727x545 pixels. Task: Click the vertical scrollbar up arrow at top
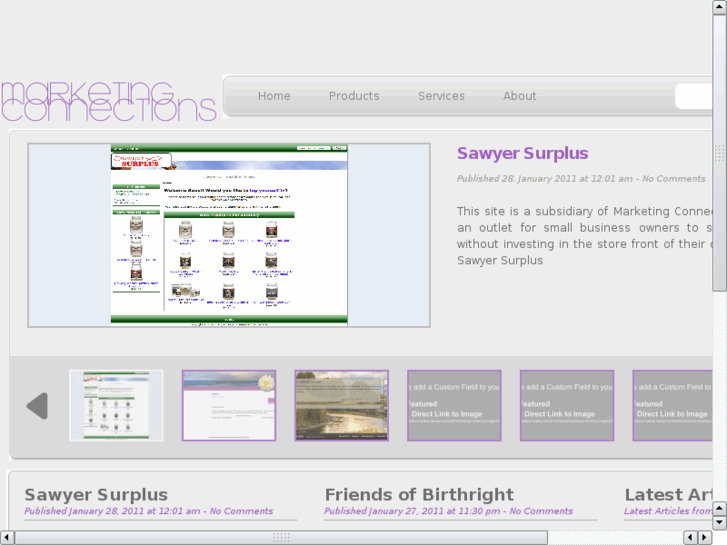point(720,7)
